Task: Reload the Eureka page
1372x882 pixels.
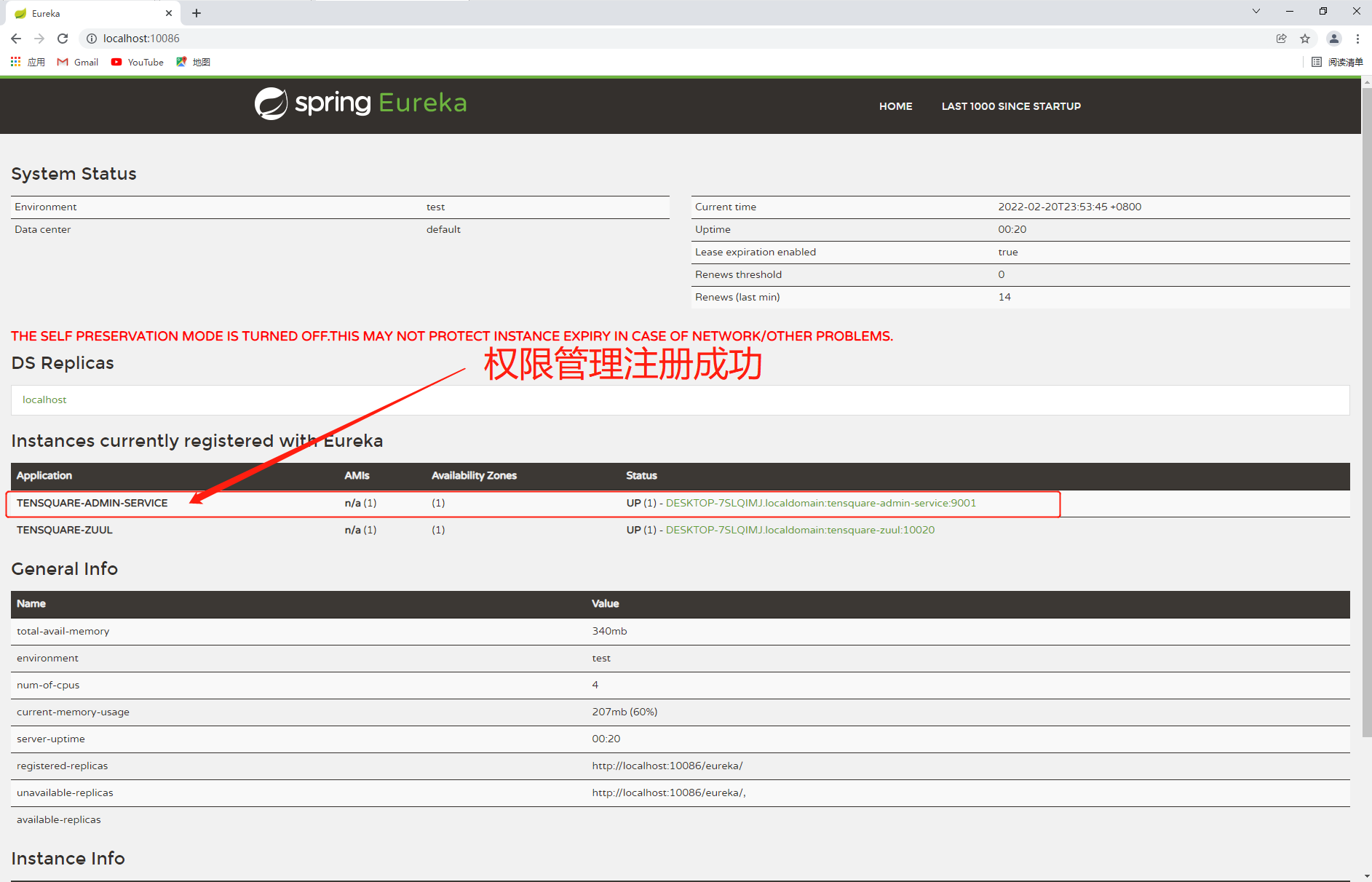Action: [63, 39]
